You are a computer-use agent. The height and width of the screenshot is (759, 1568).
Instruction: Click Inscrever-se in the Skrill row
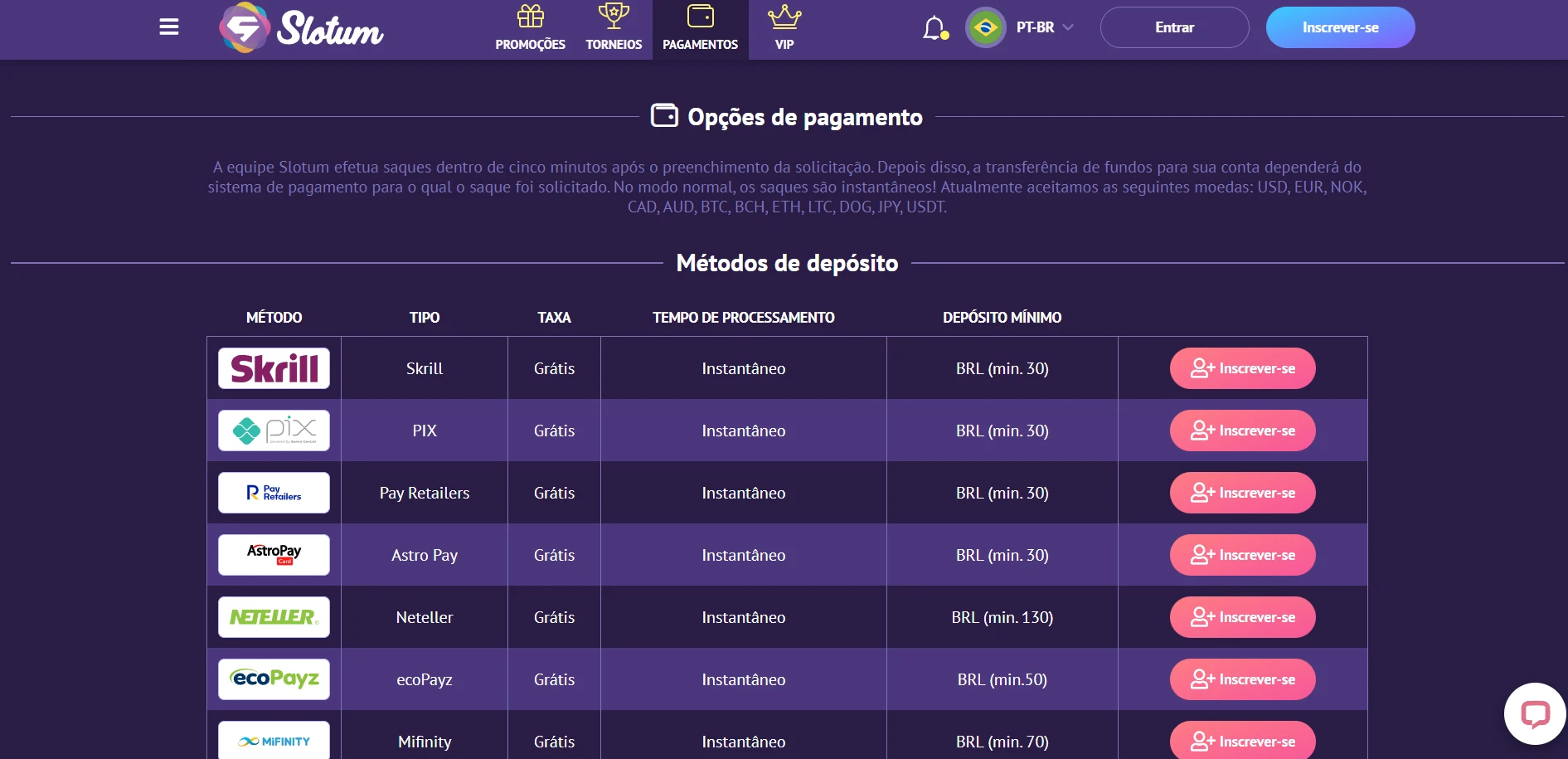pos(1242,368)
